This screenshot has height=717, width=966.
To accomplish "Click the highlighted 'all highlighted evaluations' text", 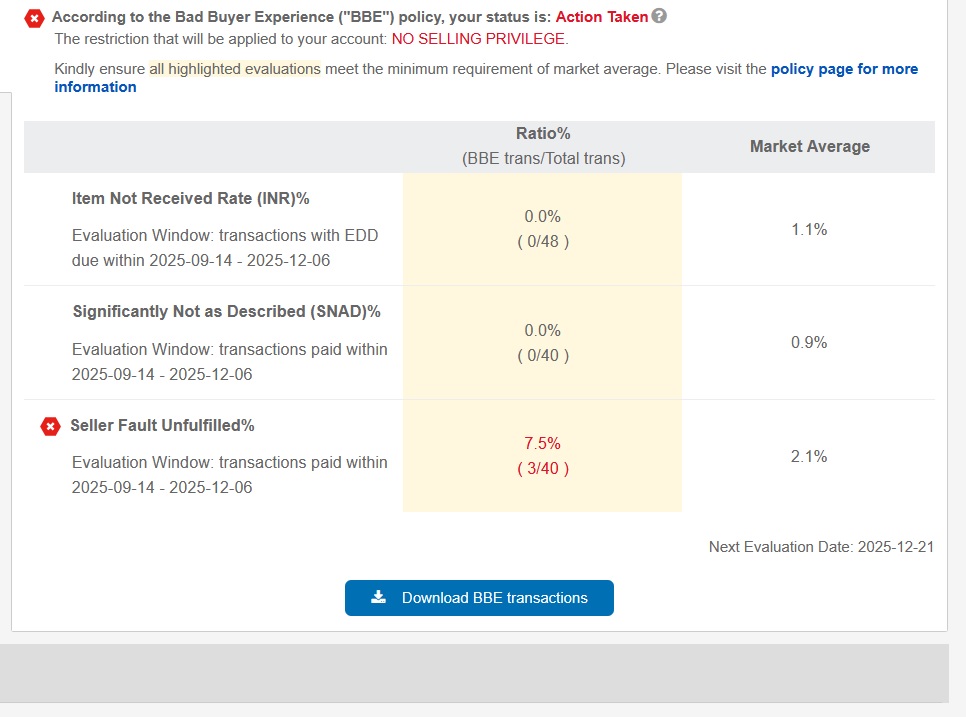I will tap(235, 69).
